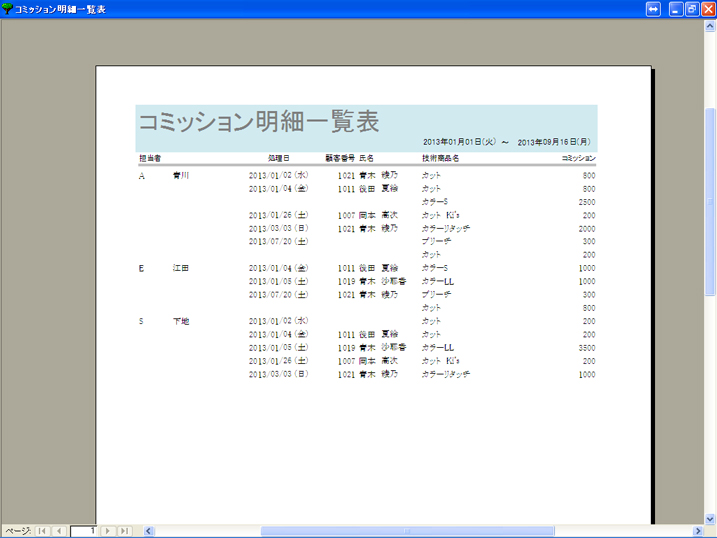Click the vertical scrollbar down arrow
The width and height of the screenshot is (717, 538).
click(710, 519)
